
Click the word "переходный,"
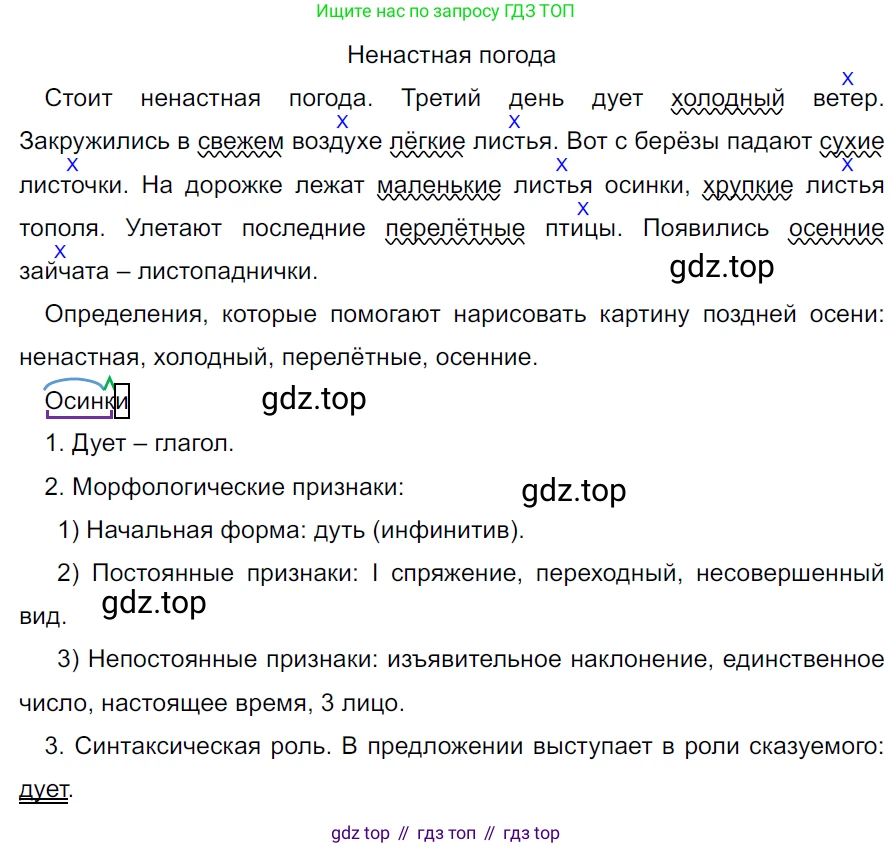(609, 573)
